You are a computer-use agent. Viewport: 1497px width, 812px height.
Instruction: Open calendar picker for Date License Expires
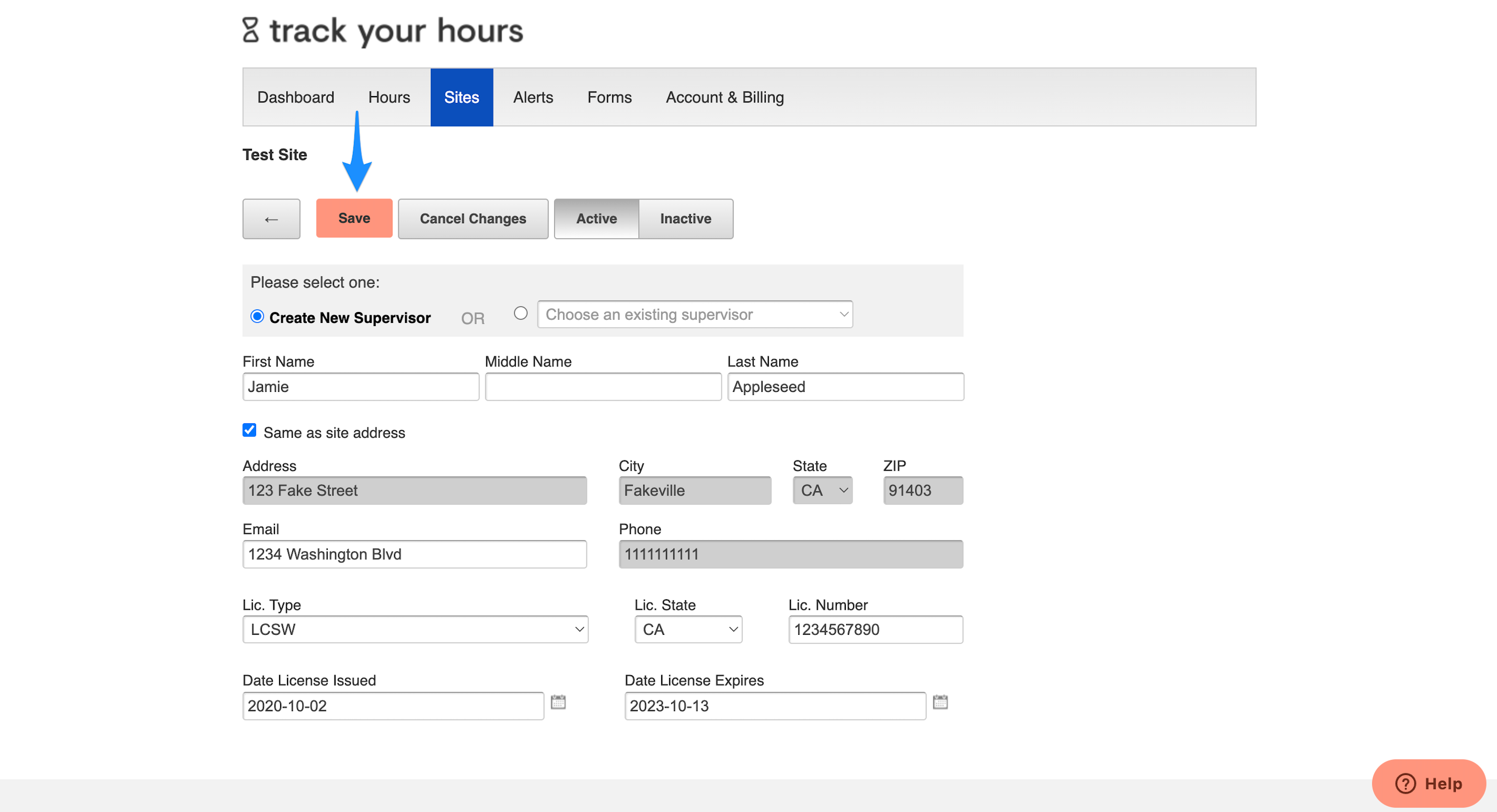tap(940, 702)
